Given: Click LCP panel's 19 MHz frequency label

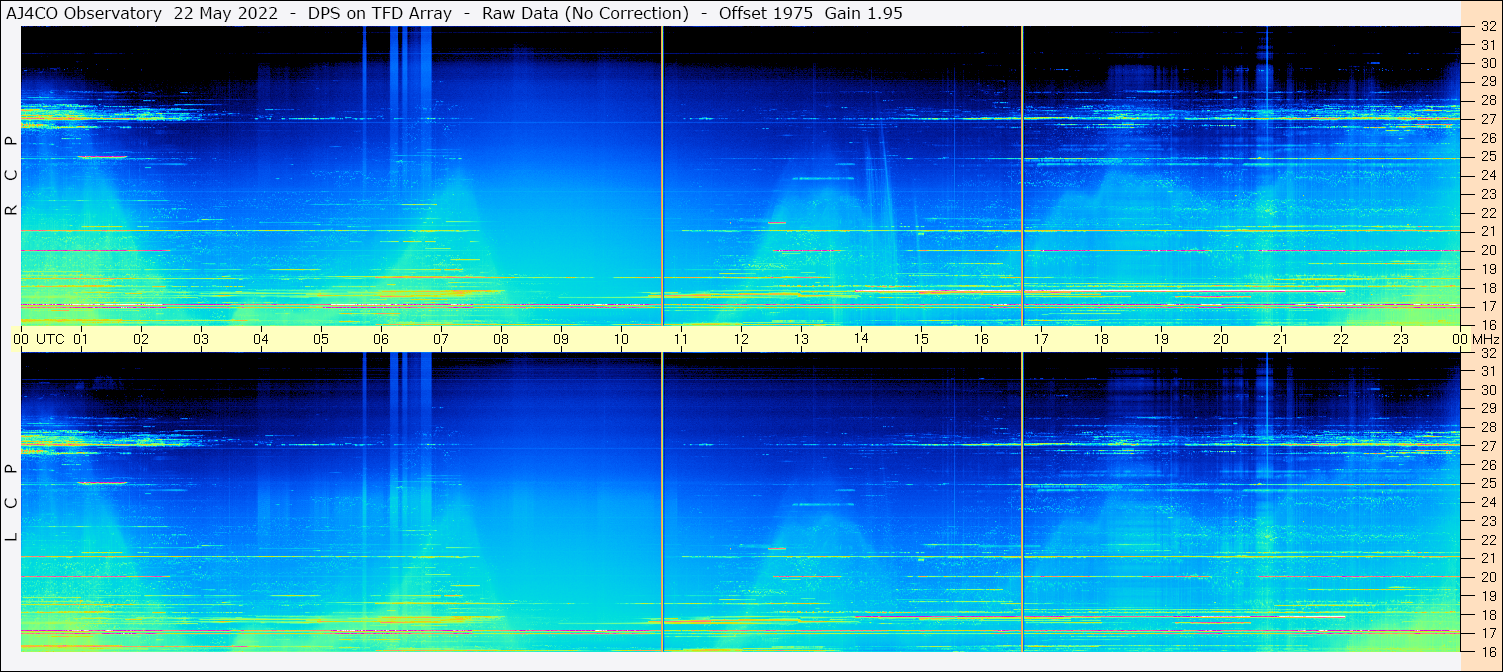Looking at the screenshot, I should pyautogui.click(x=1488, y=595).
